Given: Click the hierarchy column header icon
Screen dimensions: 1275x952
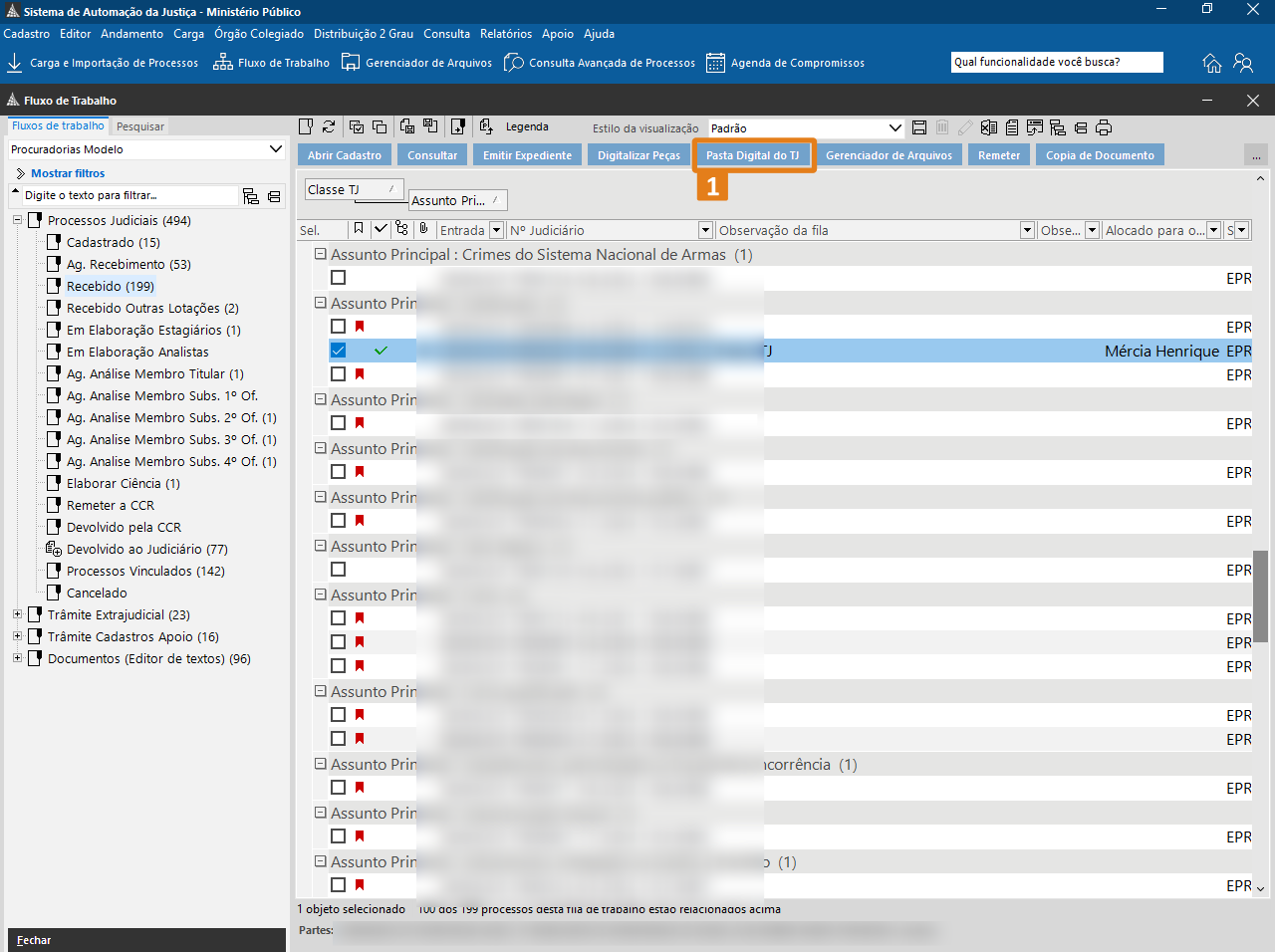Looking at the screenshot, I should 401,229.
